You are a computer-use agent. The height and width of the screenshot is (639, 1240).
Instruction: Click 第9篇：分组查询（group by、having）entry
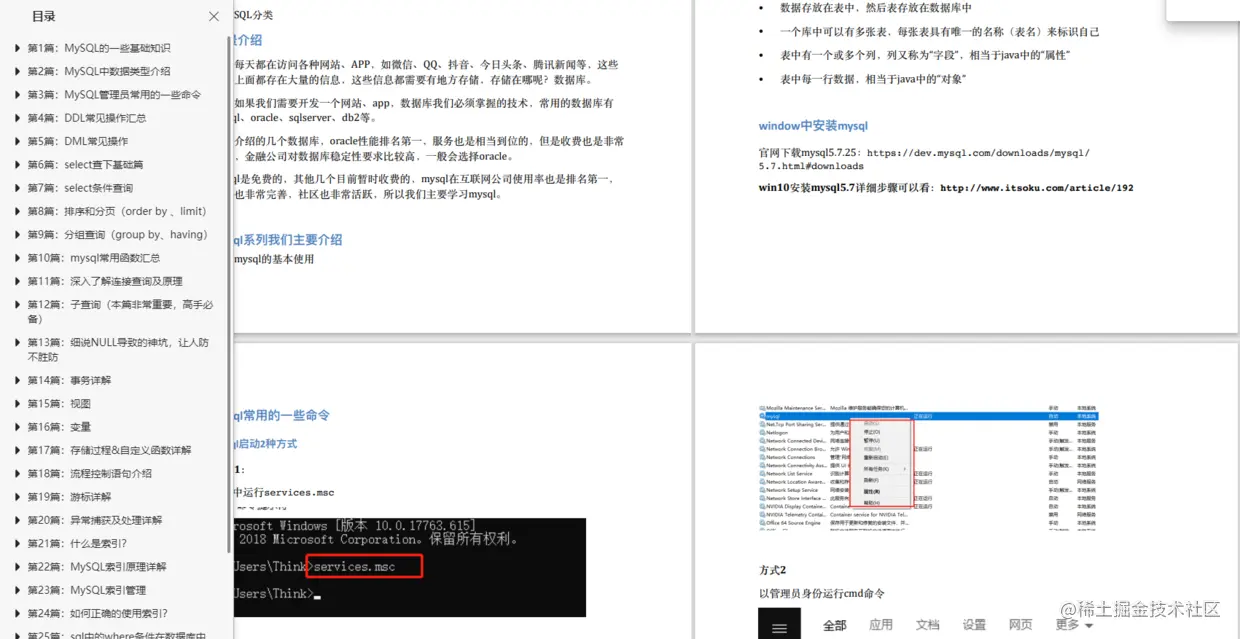[118, 235]
